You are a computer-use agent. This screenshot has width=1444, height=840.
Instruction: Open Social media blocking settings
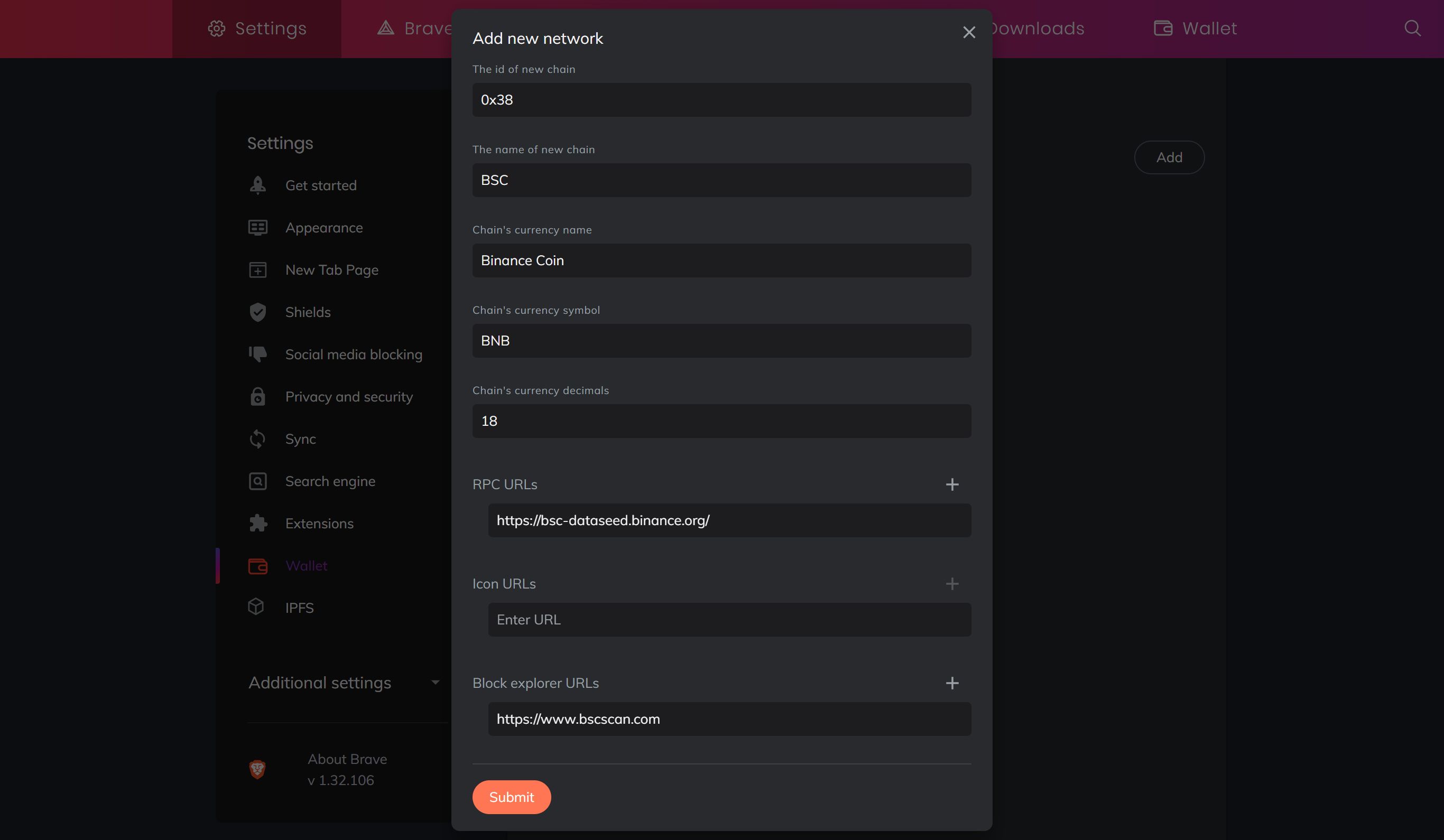tap(354, 354)
